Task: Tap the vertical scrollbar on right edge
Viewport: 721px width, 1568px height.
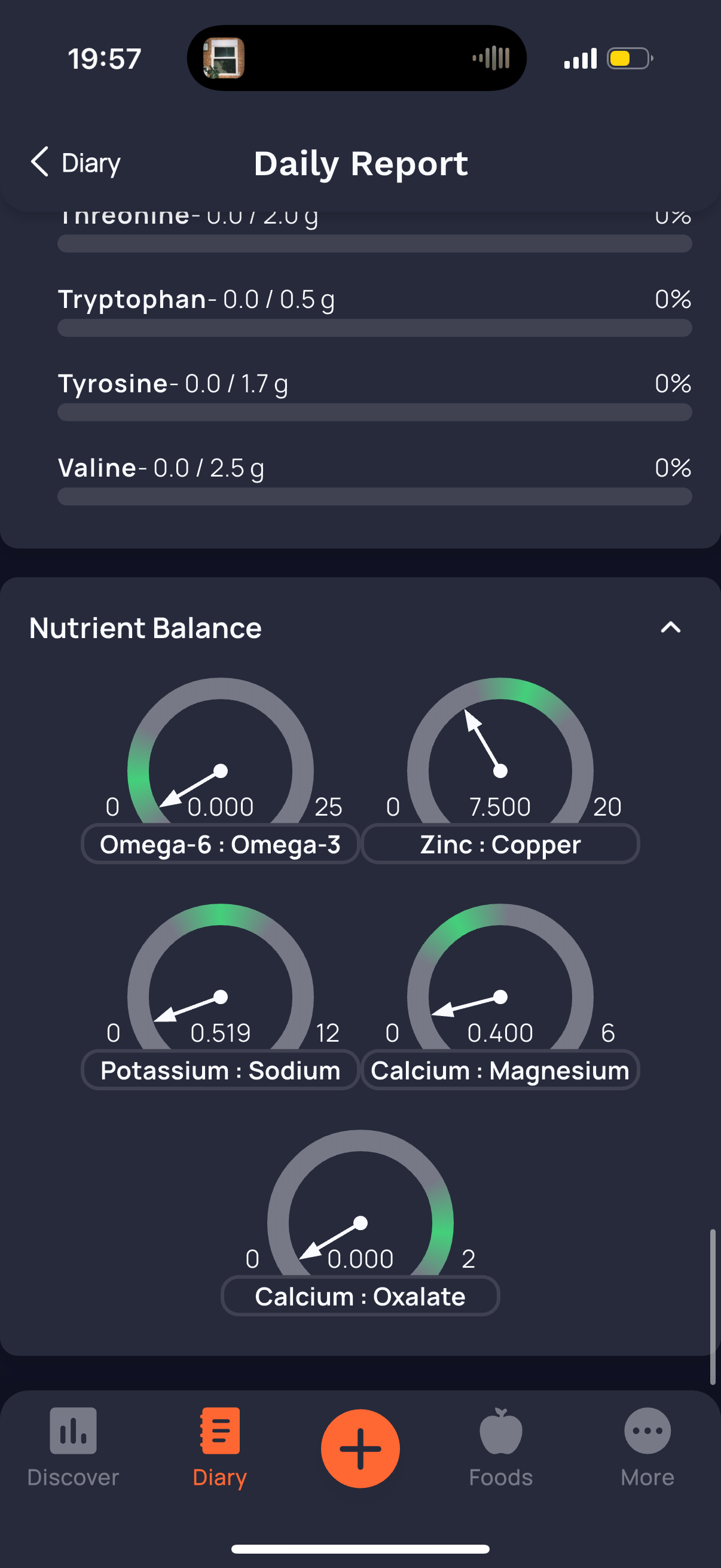Action: point(713,1307)
